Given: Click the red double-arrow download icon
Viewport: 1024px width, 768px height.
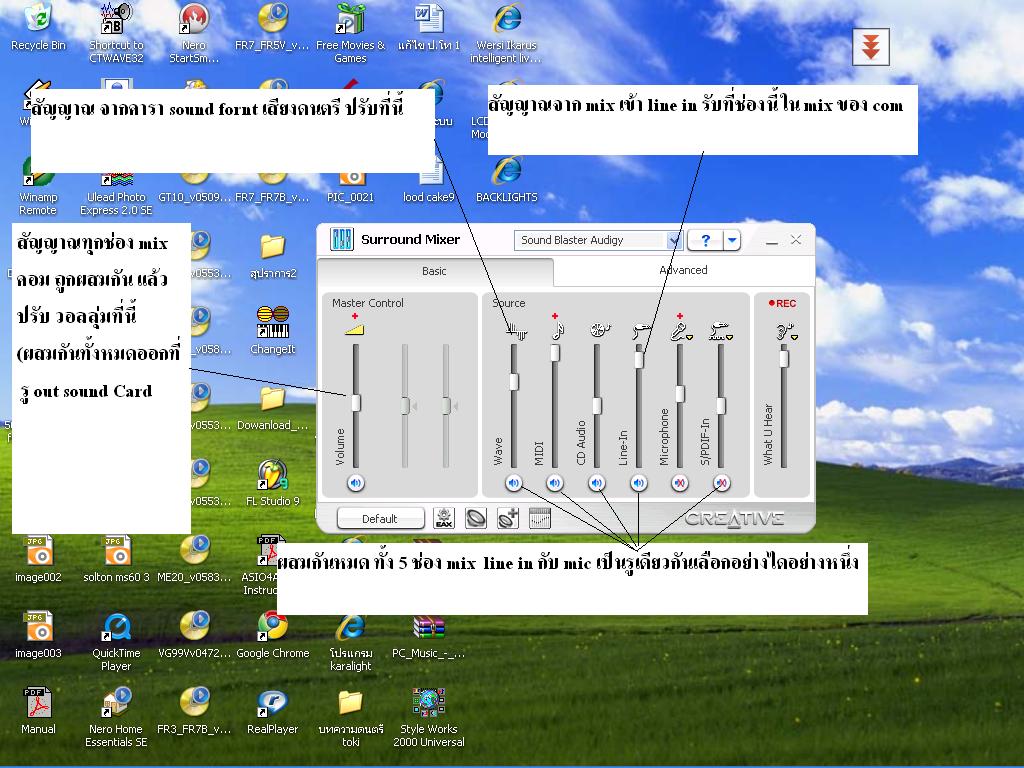Looking at the screenshot, I should click(x=871, y=46).
